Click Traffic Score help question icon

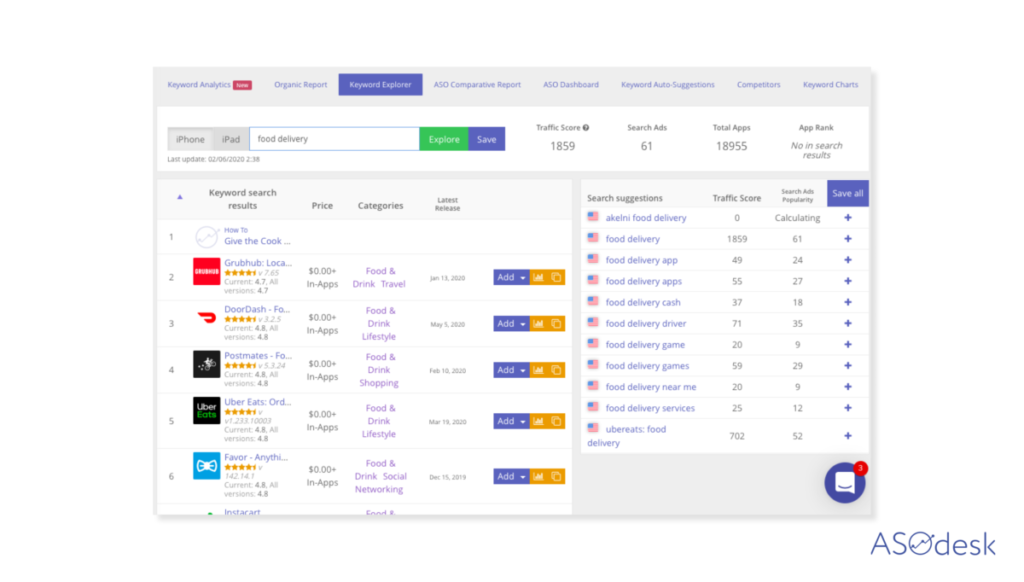(x=586, y=128)
